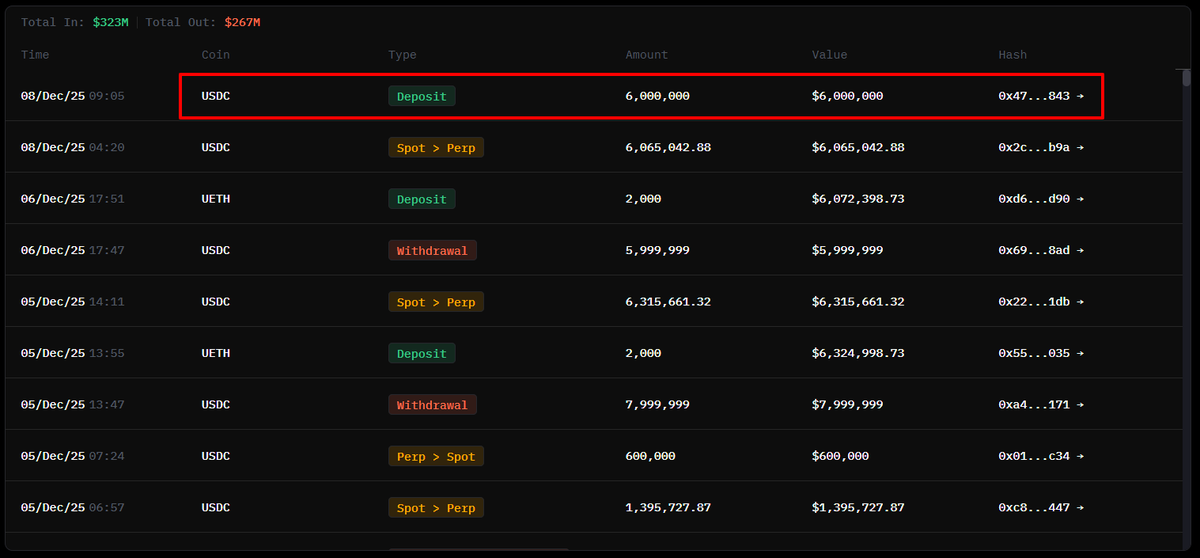The image size is (1200, 558).
Task: Open arrow icon beside hash 0x55...035
Action: click(1080, 353)
